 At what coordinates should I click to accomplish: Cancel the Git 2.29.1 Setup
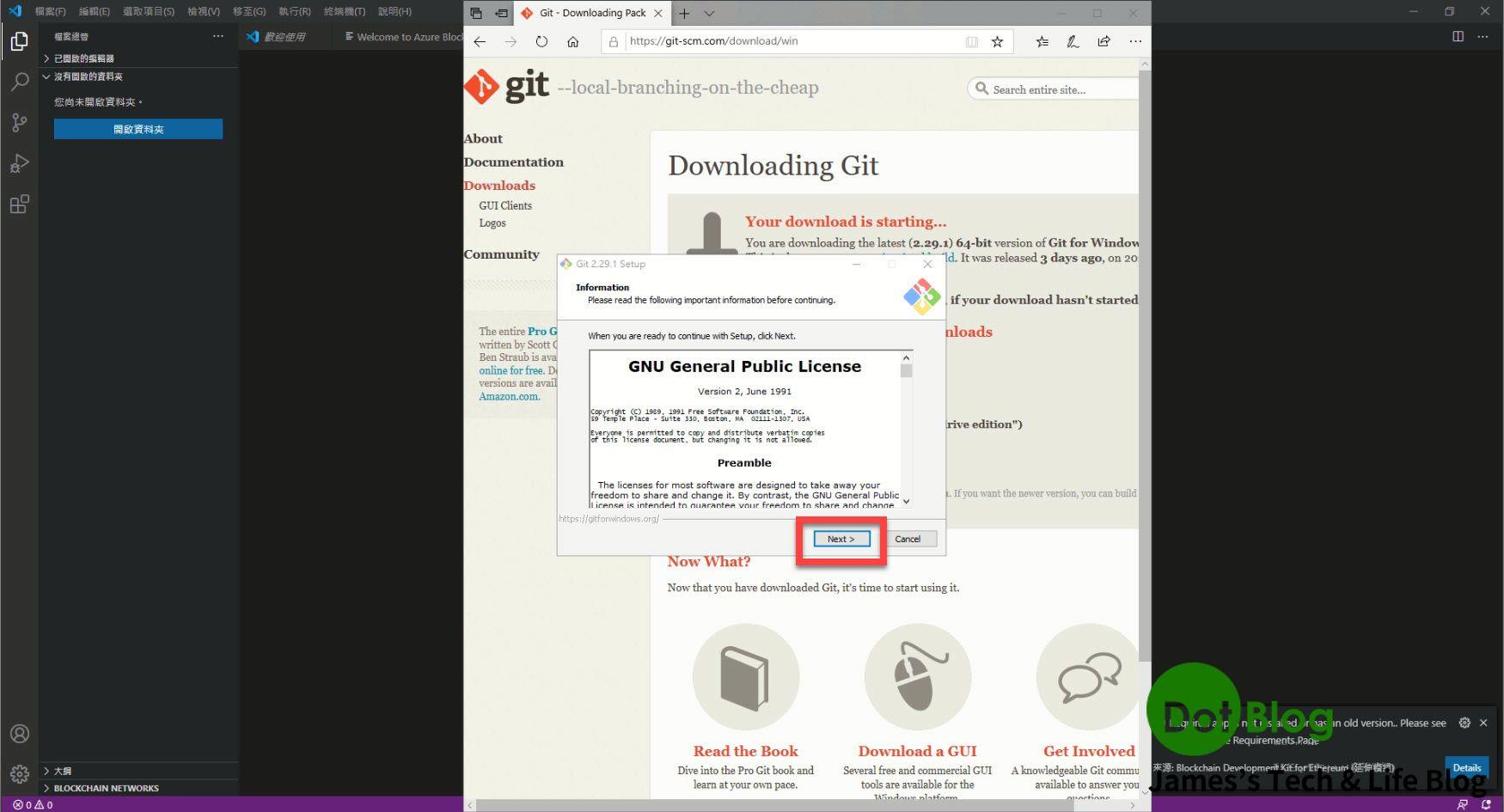pos(908,539)
